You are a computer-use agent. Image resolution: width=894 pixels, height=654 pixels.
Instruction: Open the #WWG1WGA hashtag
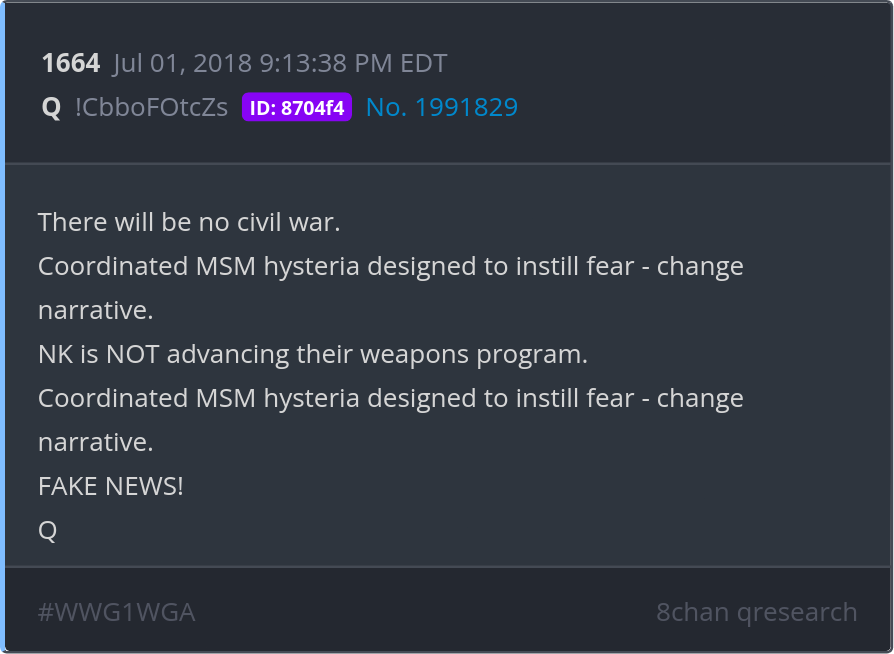pyautogui.click(x=116, y=612)
